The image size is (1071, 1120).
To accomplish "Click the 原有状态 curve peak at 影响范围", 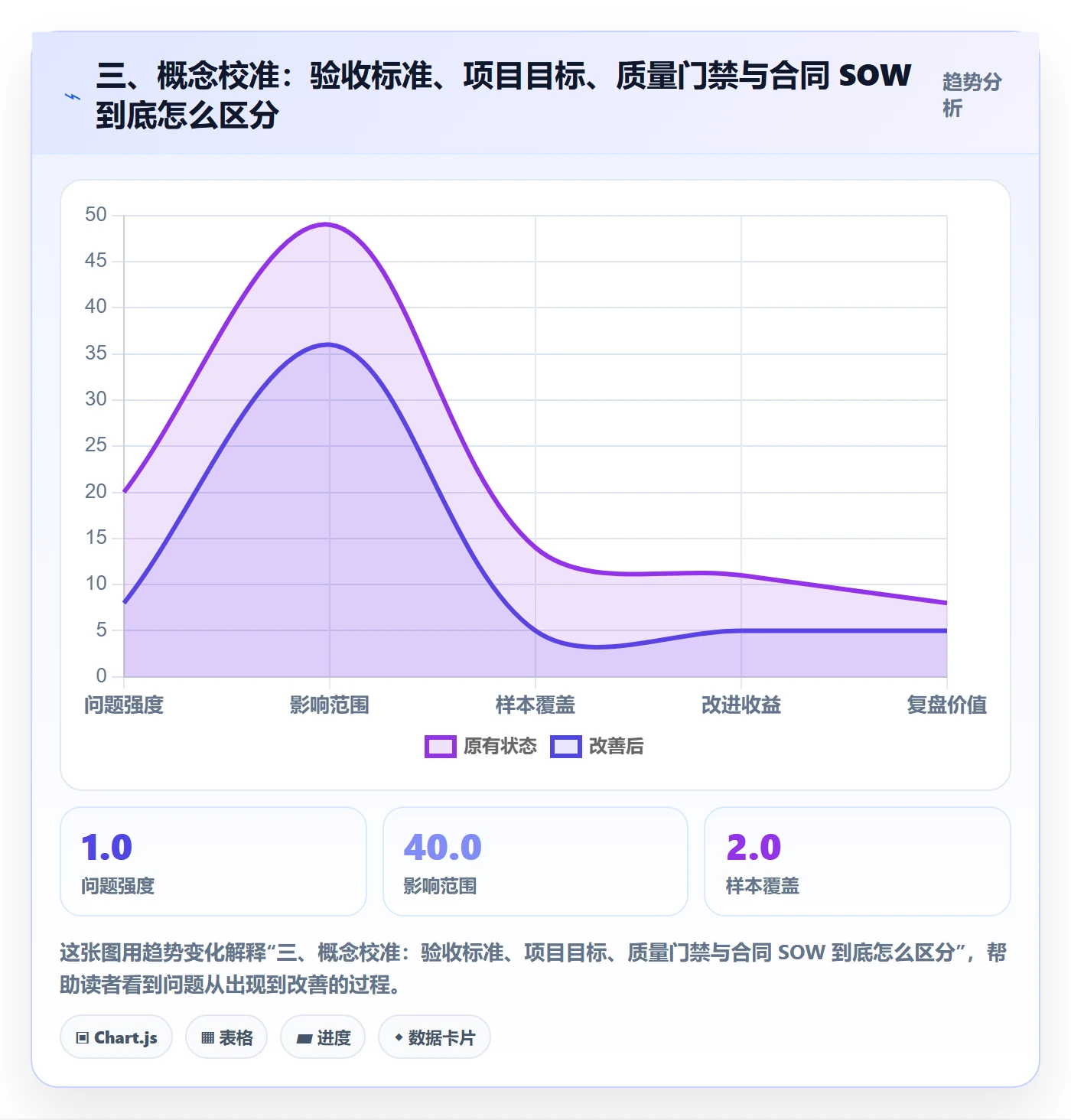I will (327, 224).
